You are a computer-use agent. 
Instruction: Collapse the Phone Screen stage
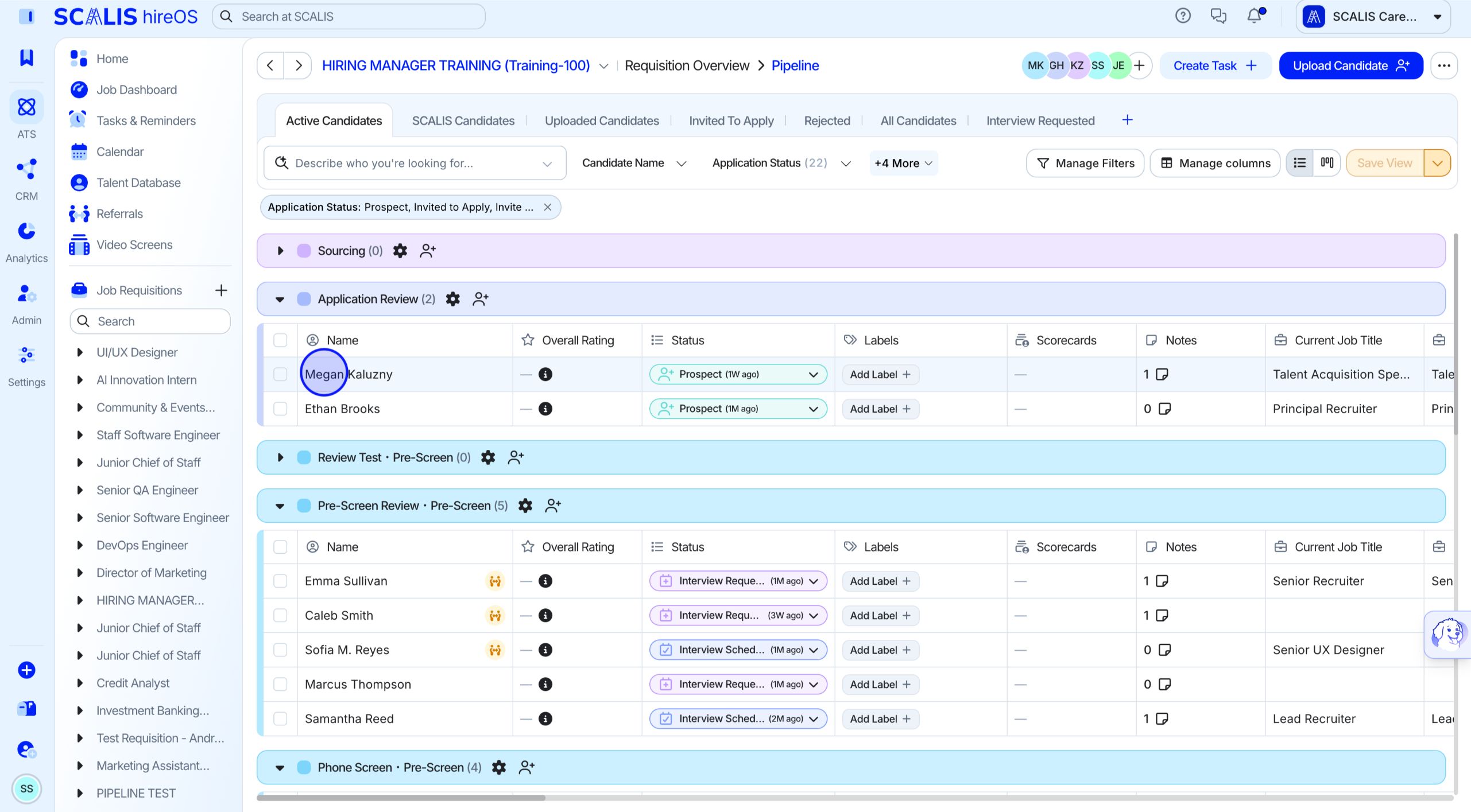point(280,767)
